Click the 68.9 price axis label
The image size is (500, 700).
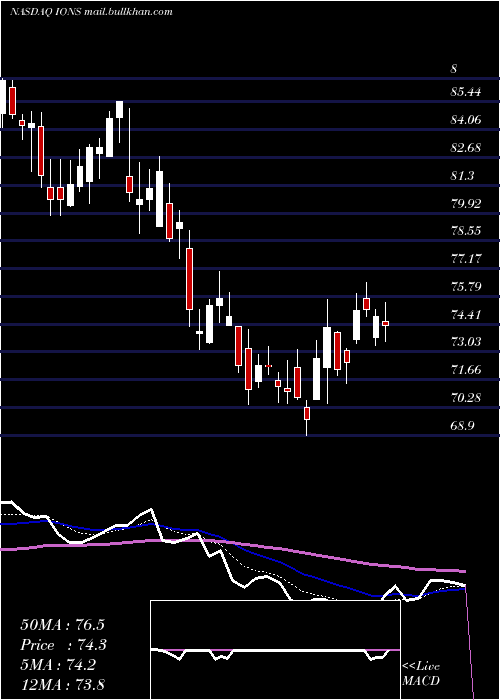(x=462, y=425)
